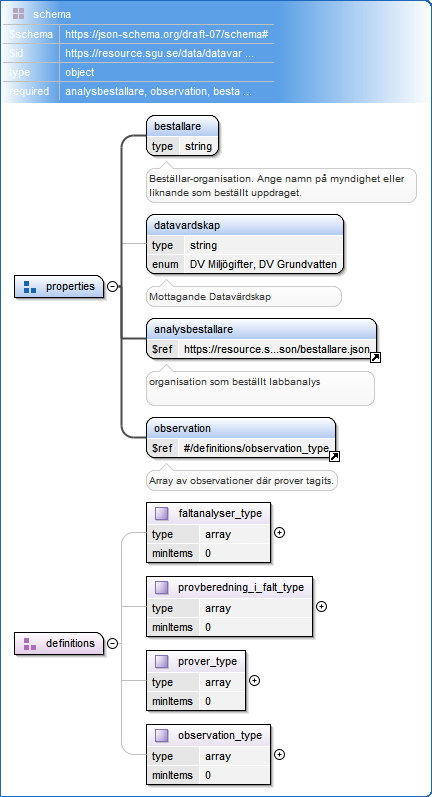Screen dimensions: 432x797
Task: Click the '$ref' key in observation
Action: coord(162,448)
